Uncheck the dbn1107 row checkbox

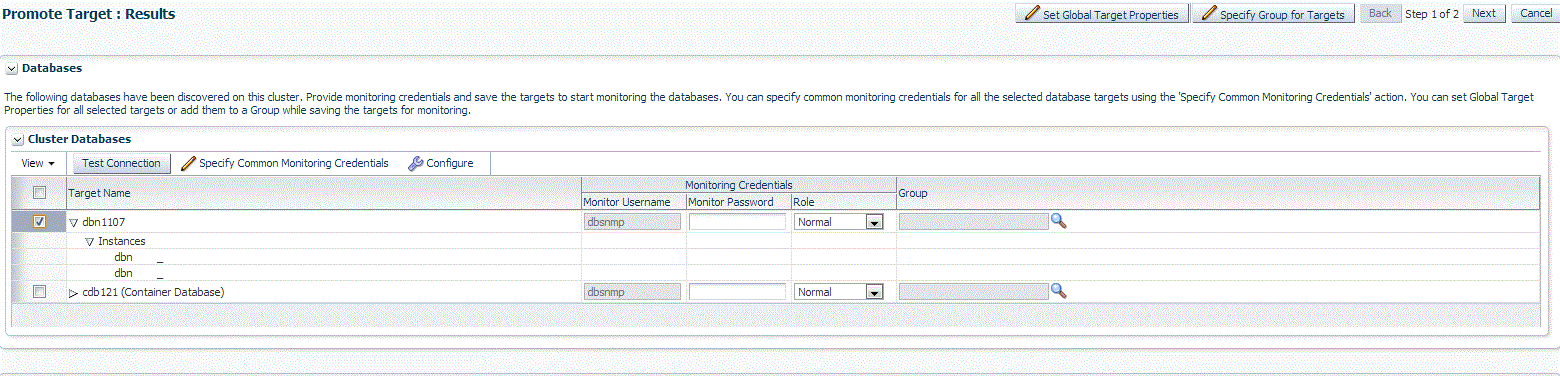pyautogui.click(x=39, y=222)
